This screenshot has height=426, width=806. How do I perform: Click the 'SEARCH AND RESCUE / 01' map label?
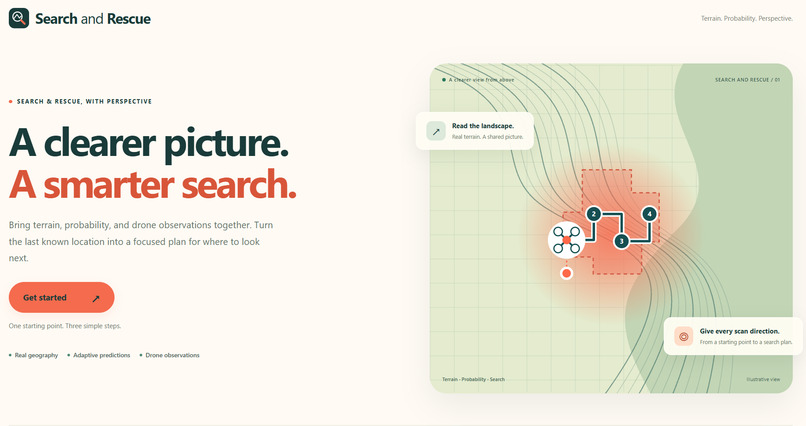[747, 80]
